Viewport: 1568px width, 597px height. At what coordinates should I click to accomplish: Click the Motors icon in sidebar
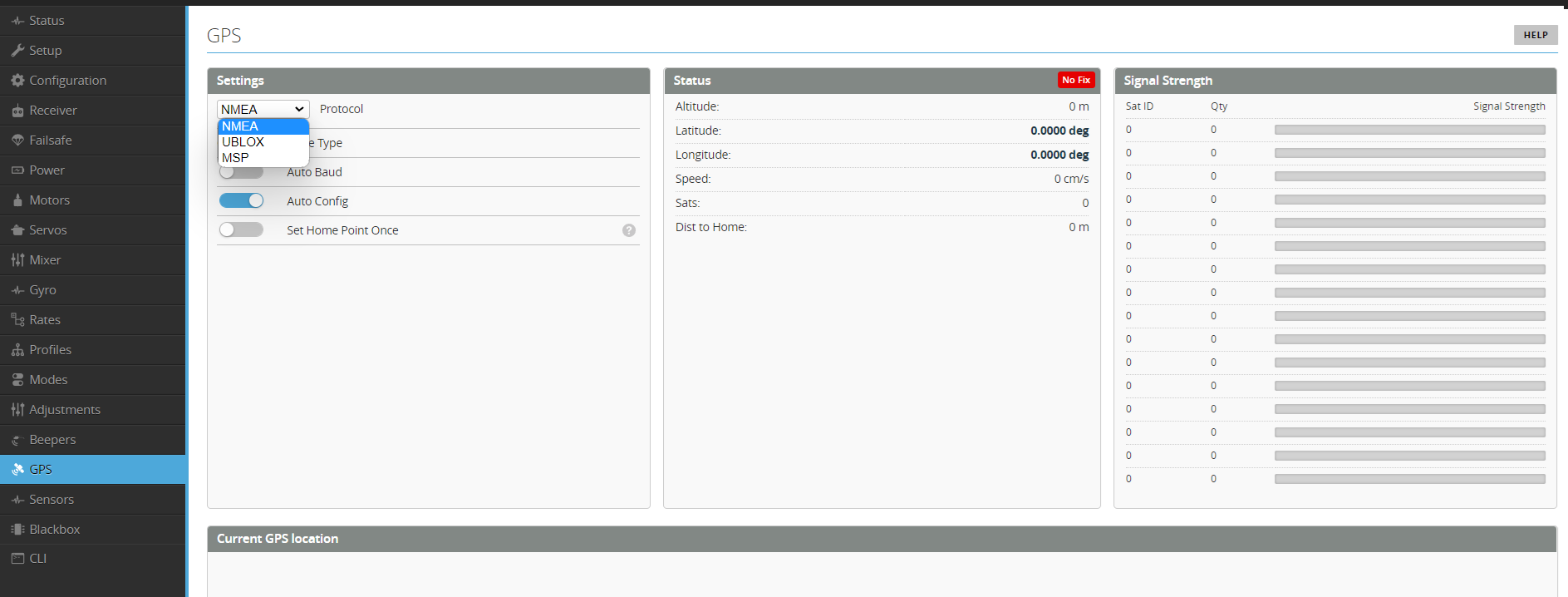point(17,200)
